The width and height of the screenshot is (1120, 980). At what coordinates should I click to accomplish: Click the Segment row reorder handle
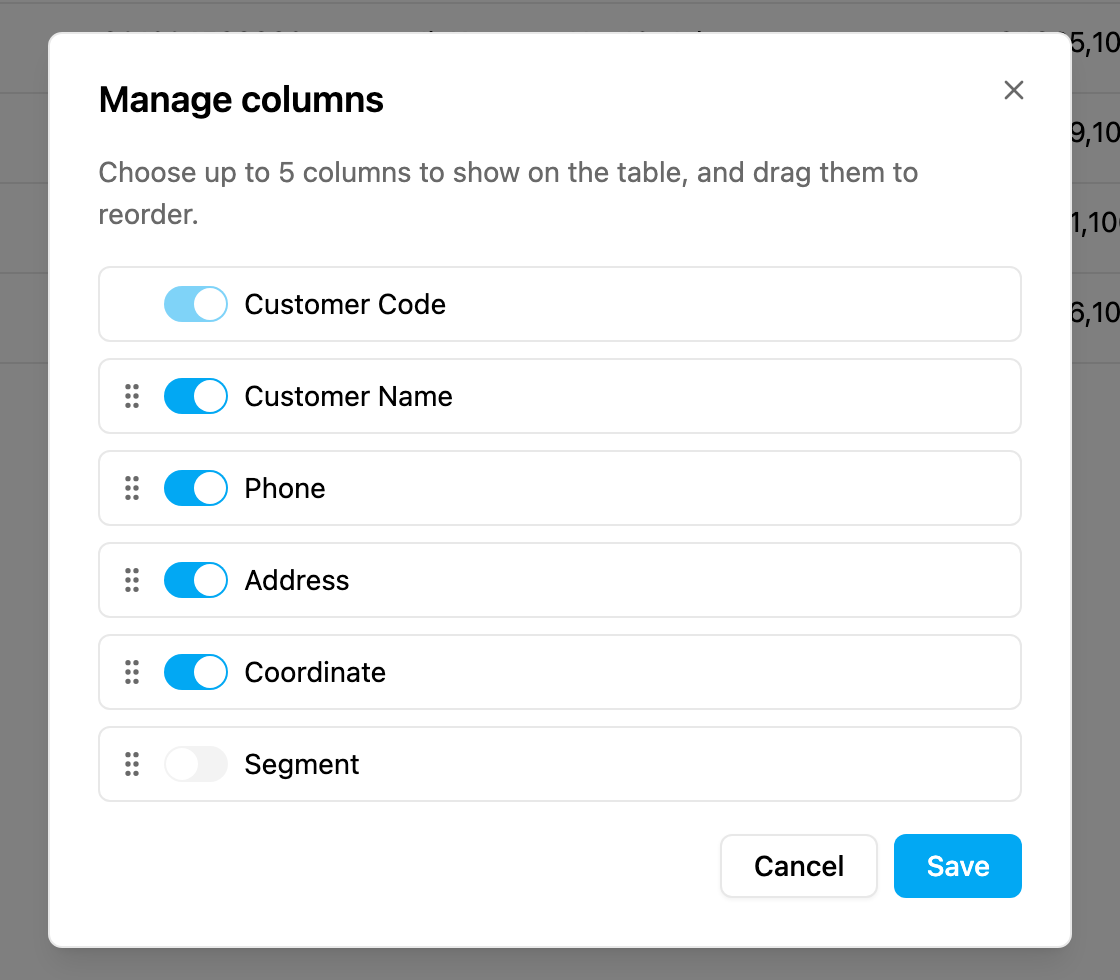click(132, 764)
